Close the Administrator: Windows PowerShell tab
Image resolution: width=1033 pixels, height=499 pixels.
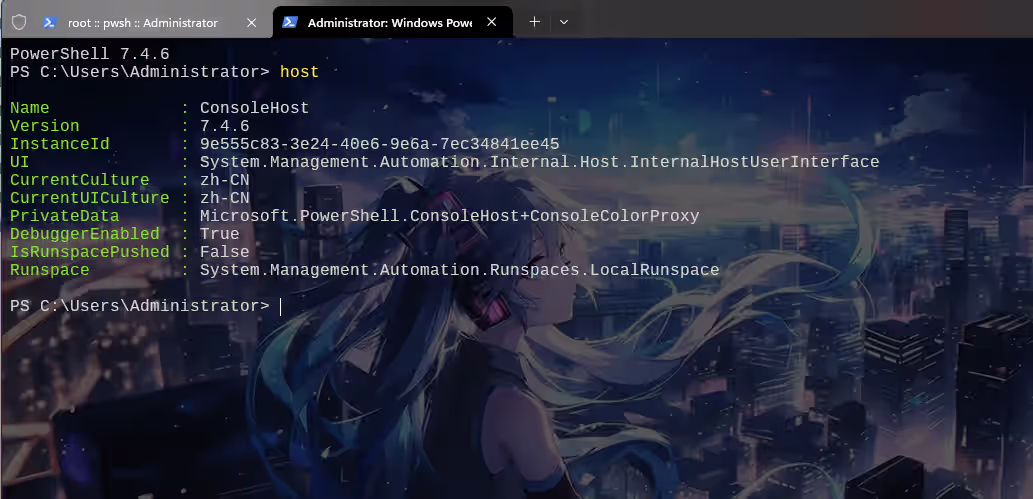(492, 22)
